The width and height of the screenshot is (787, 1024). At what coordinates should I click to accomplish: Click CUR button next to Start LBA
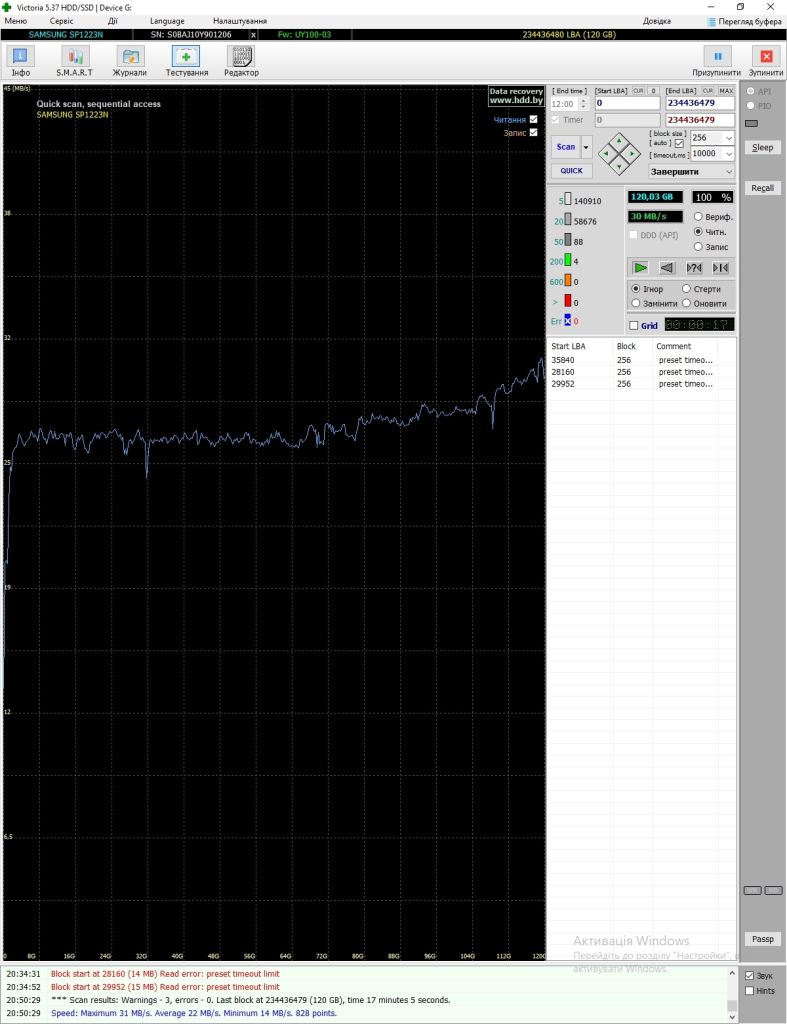coord(638,91)
